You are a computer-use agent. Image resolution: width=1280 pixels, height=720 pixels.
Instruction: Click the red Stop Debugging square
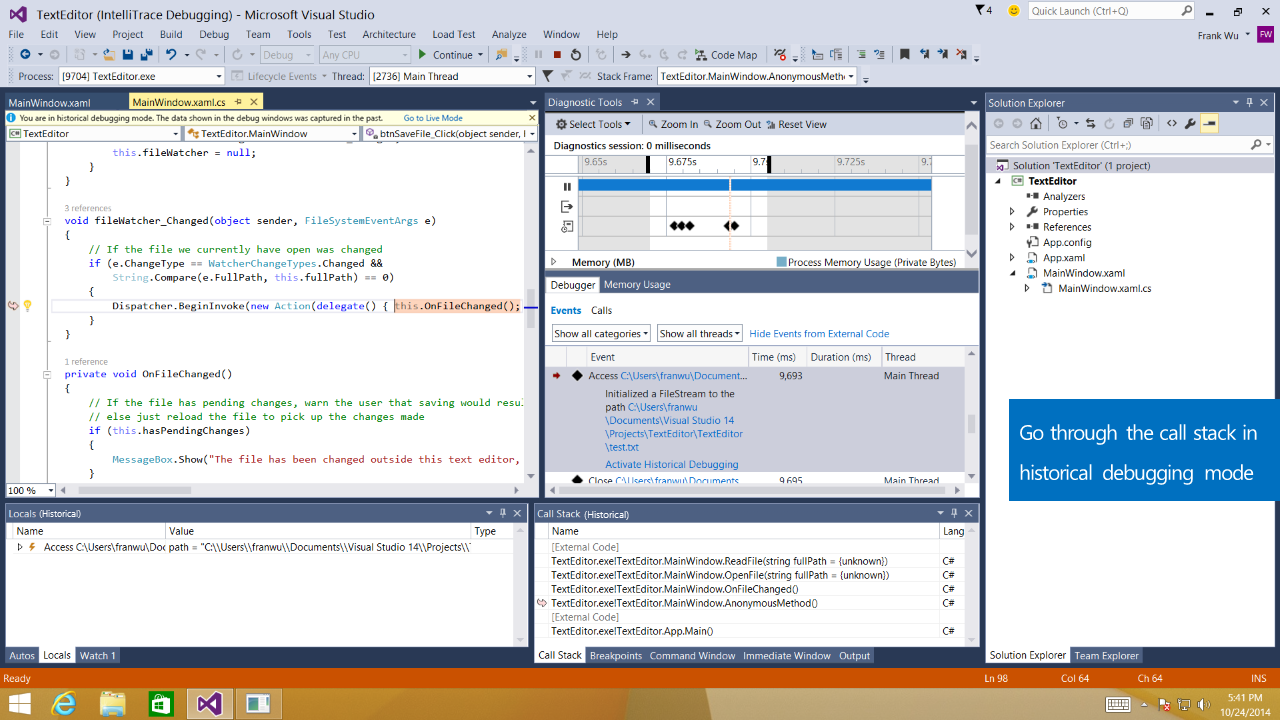[557, 54]
